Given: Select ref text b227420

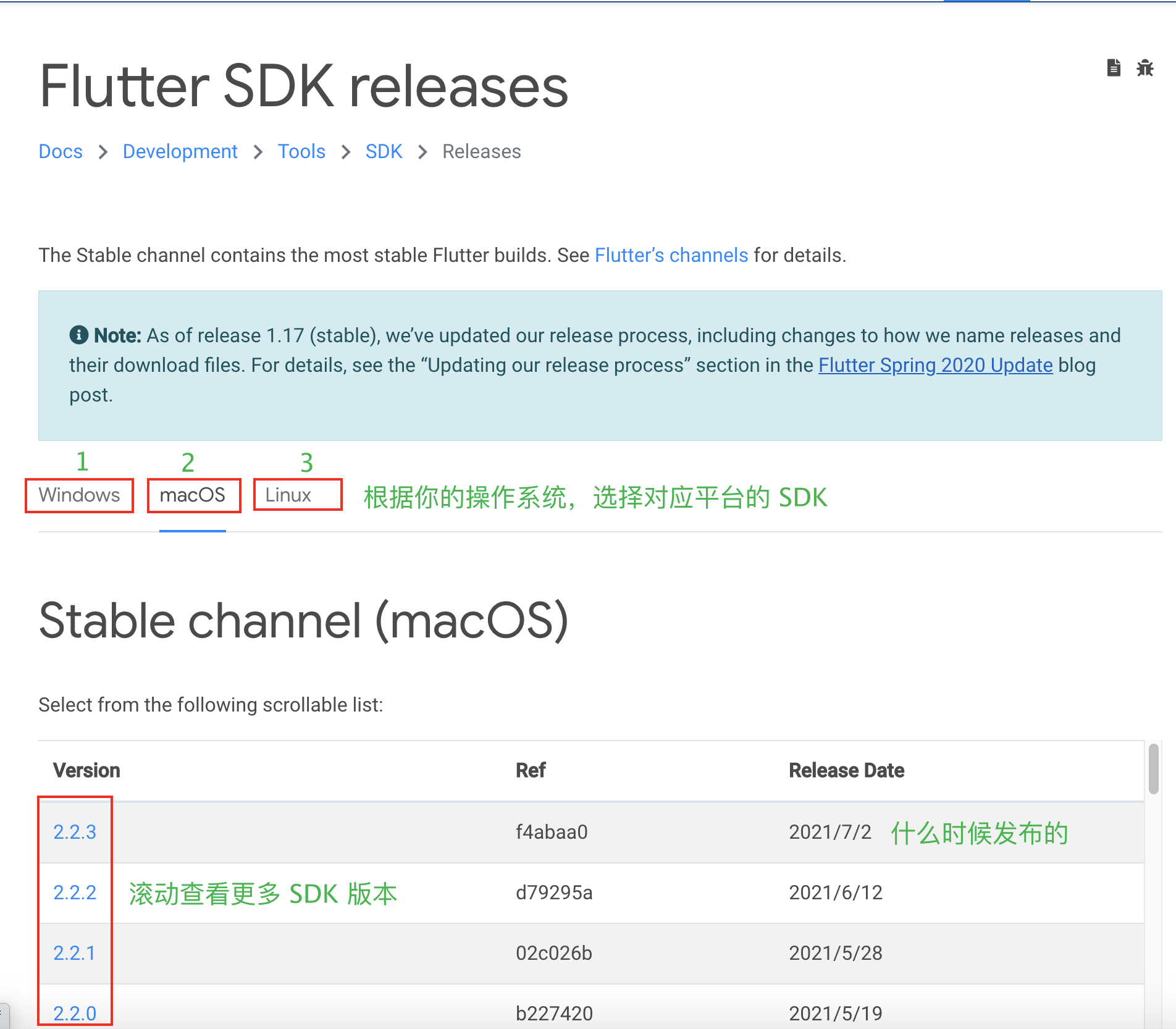Looking at the screenshot, I should point(554,1014).
